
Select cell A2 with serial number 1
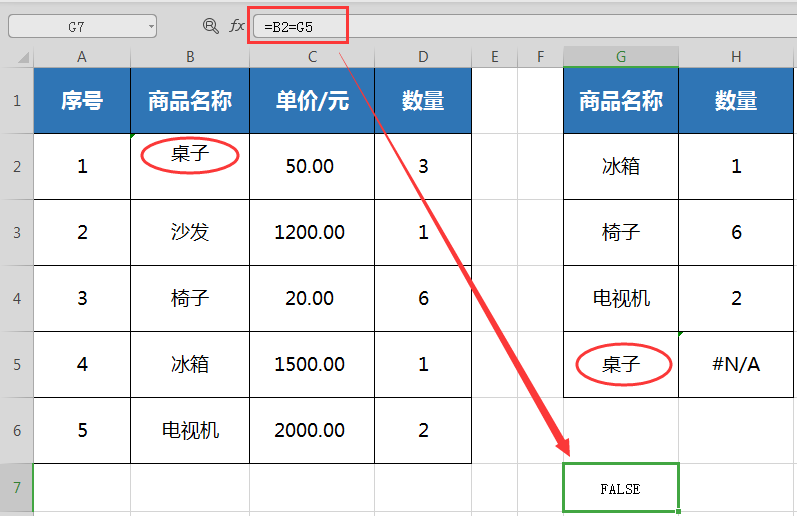[x=82, y=167]
